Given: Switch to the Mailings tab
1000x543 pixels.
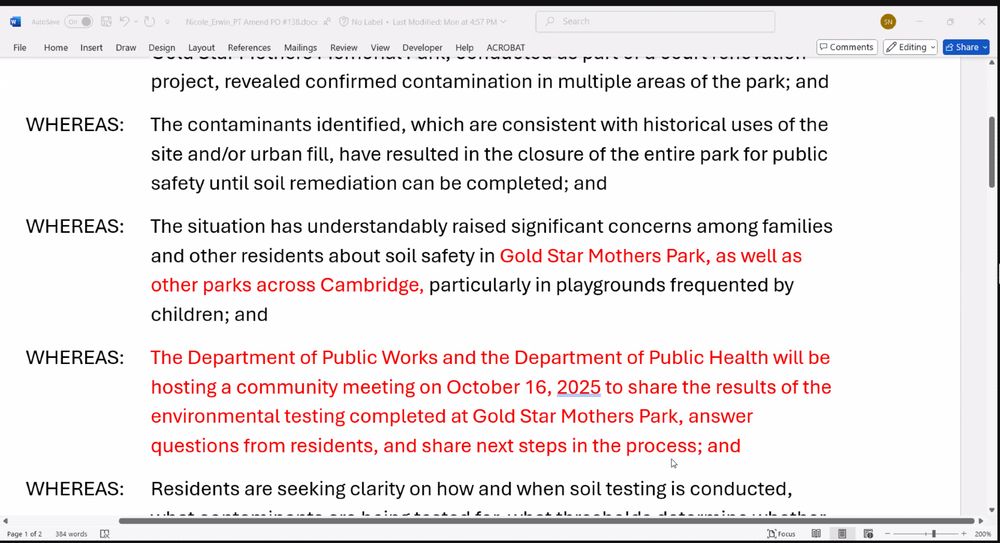Looking at the screenshot, I should pyautogui.click(x=300, y=47).
